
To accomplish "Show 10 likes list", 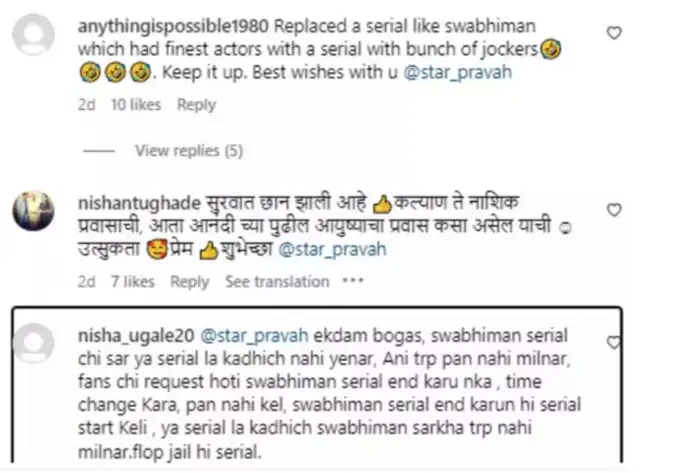I will (x=136, y=105).
